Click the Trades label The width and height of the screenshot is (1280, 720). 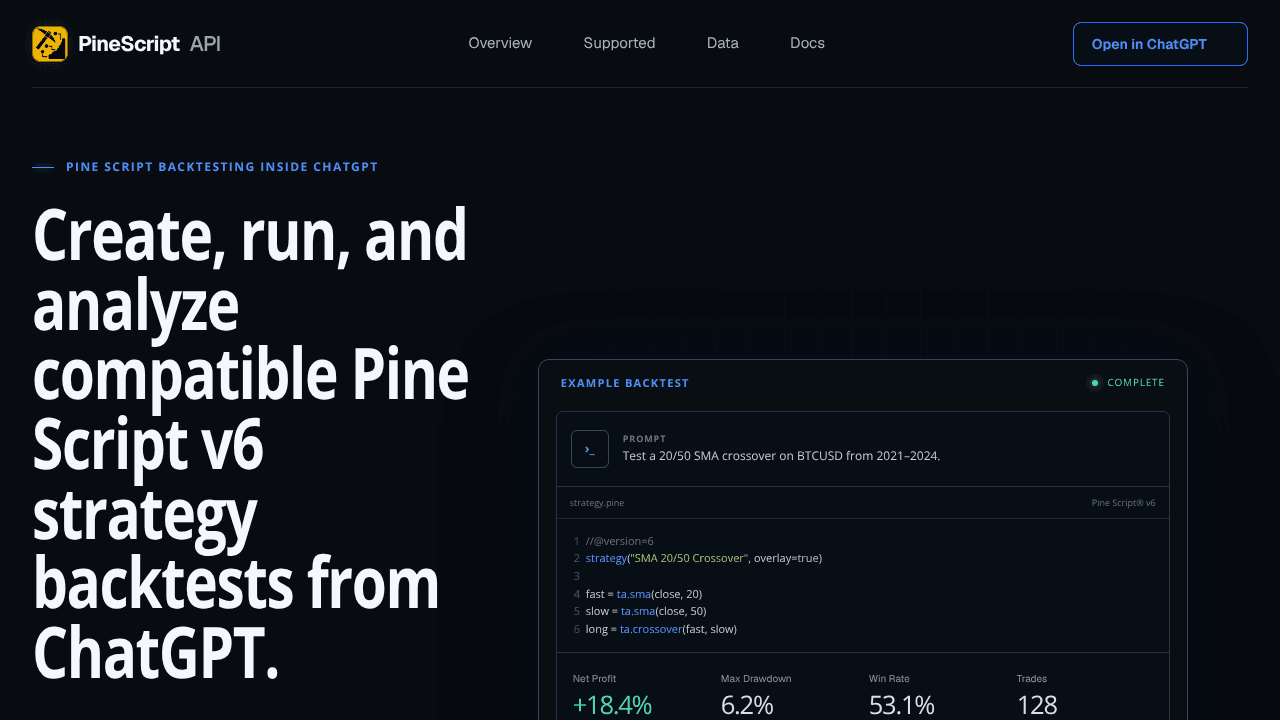point(1032,679)
